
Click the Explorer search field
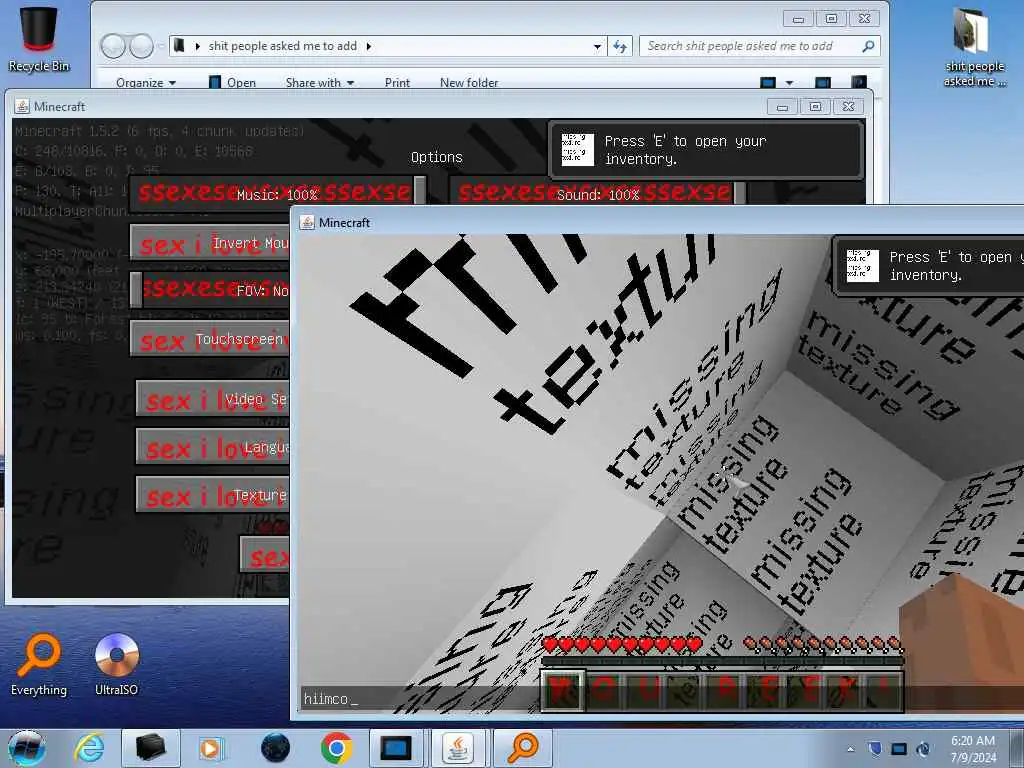[x=760, y=46]
